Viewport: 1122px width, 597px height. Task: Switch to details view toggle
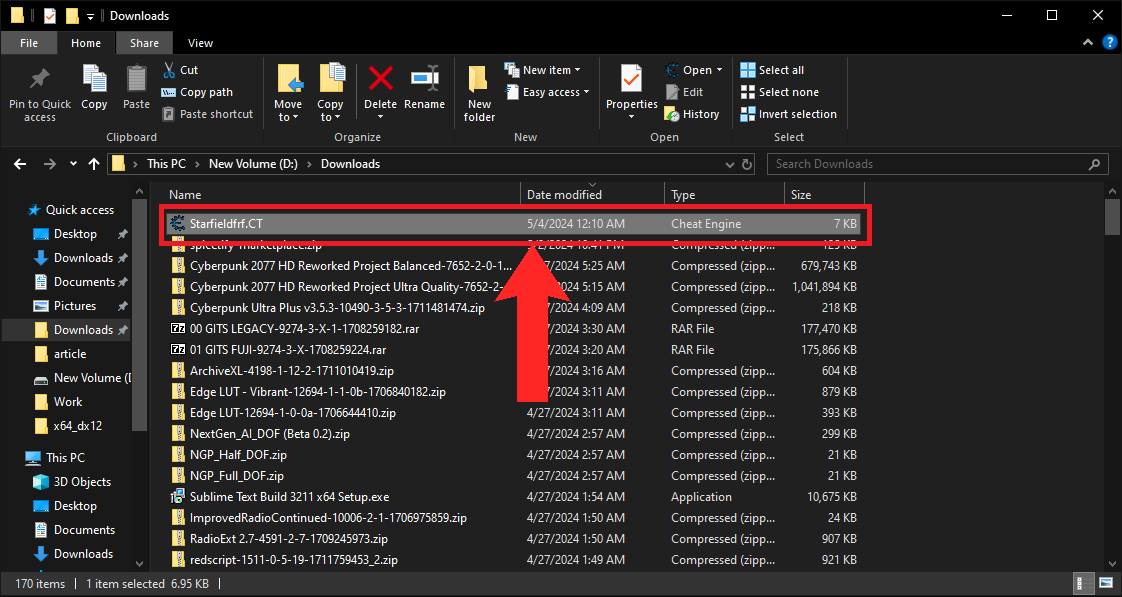1085,584
